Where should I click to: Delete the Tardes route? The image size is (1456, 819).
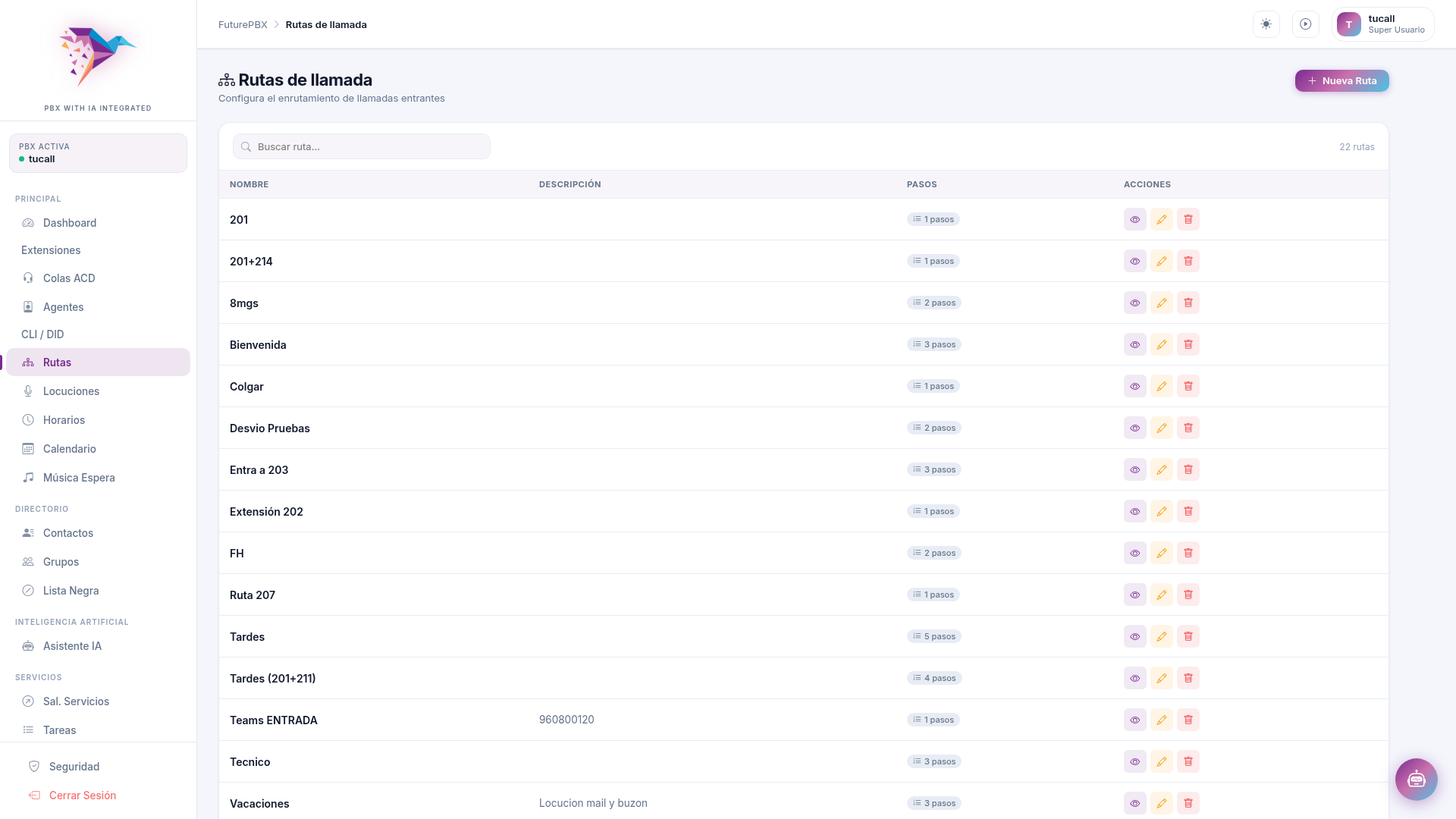[1188, 636]
